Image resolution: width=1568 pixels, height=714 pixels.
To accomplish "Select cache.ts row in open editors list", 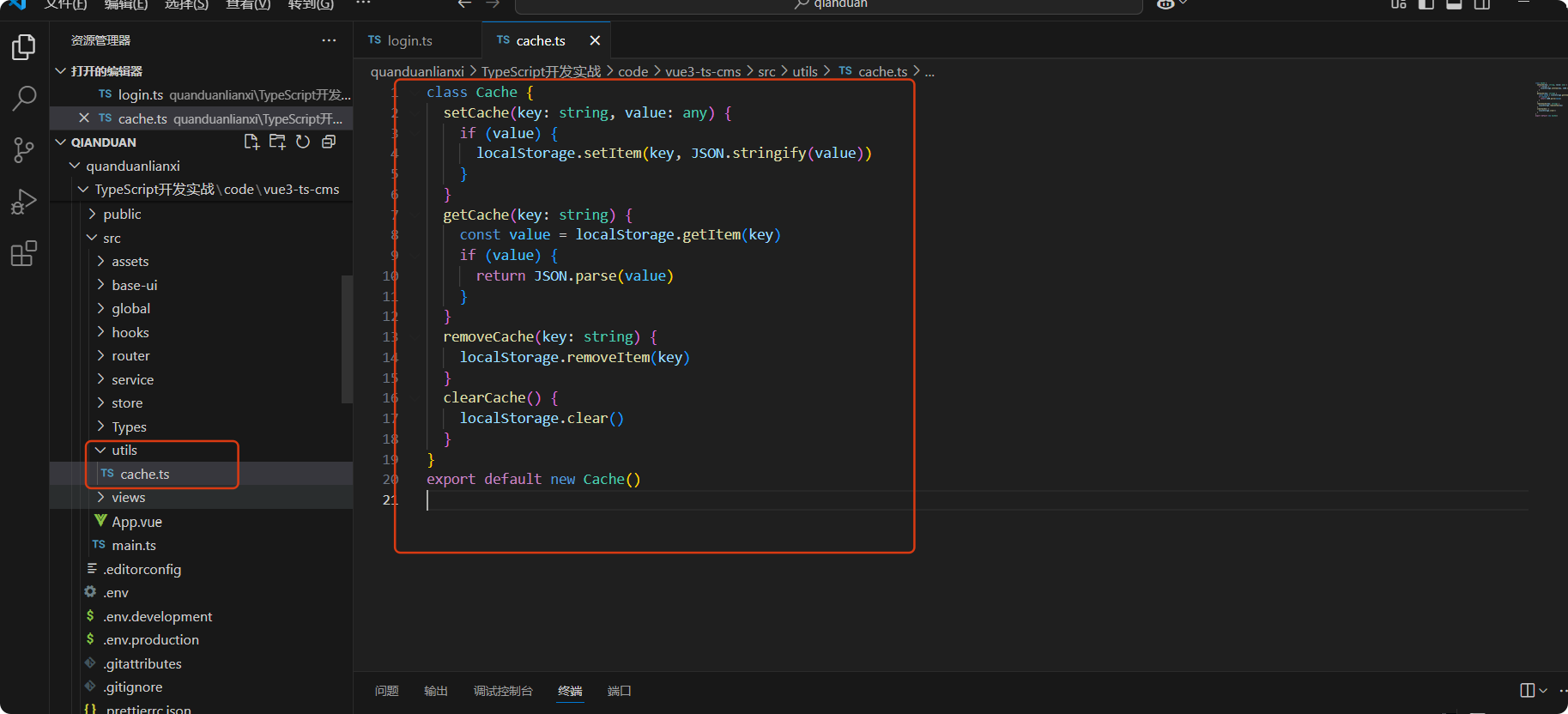I will click(x=201, y=118).
